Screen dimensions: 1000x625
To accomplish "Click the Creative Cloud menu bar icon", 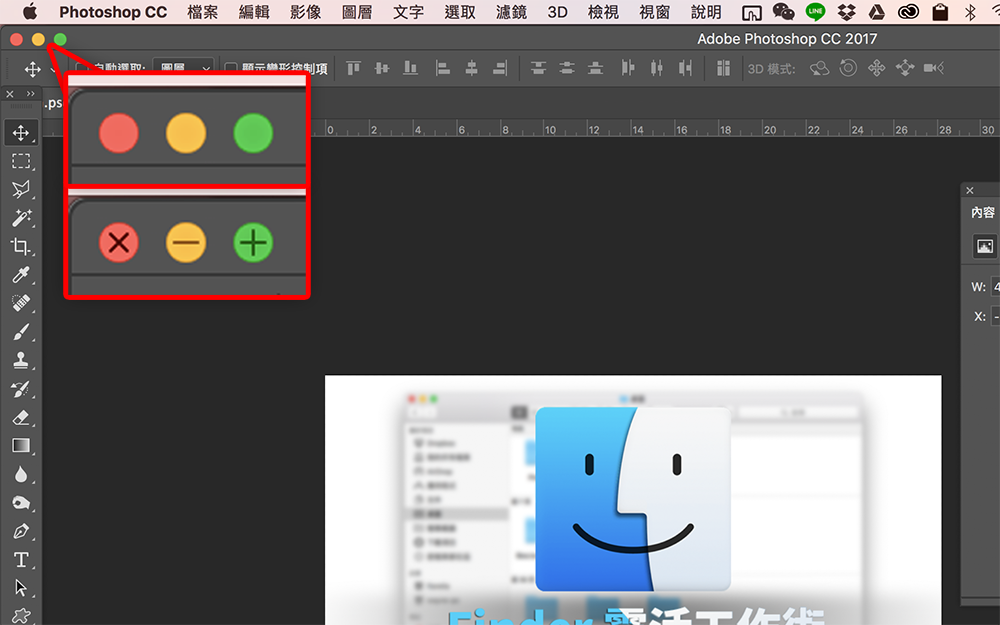I will tap(908, 11).
